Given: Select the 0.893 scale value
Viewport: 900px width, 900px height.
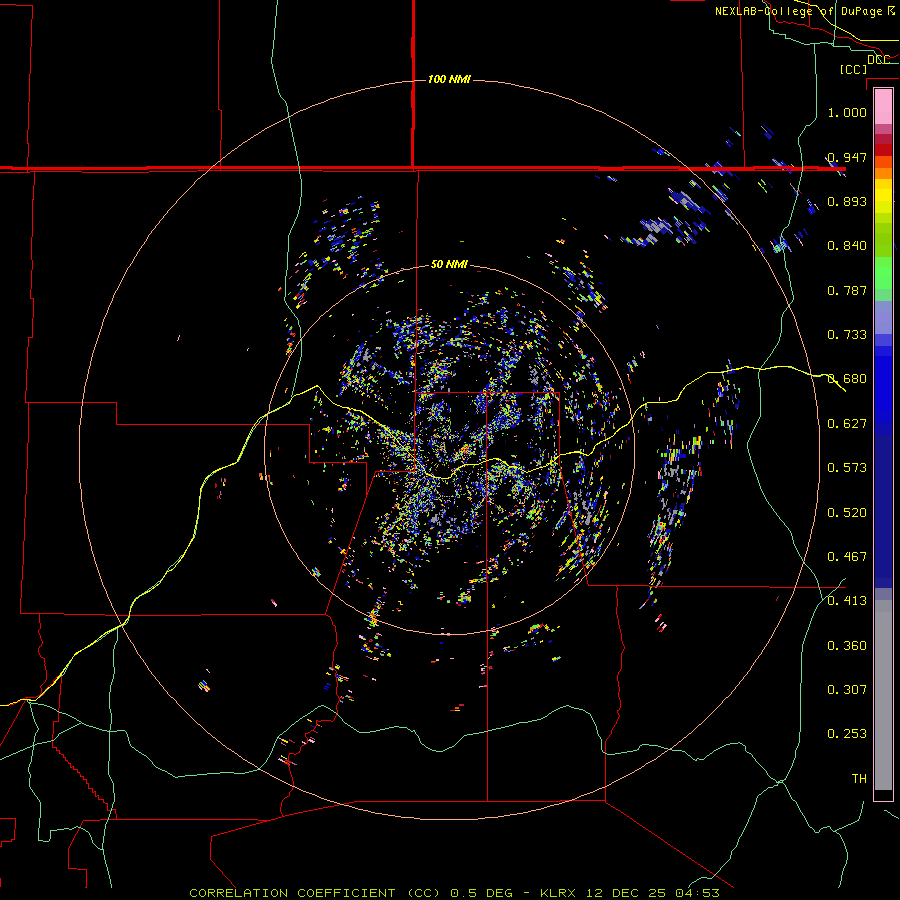Looking at the screenshot, I should pyautogui.click(x=847, y=201).
